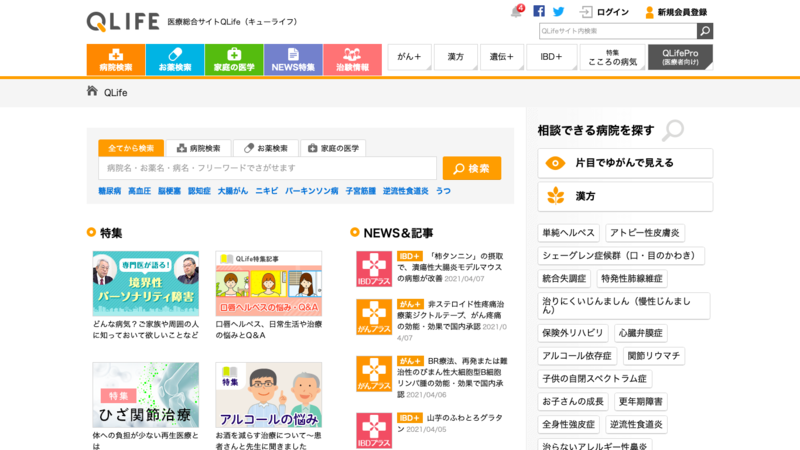Viewport: 800px width, 450px height.
Task: Click the 保険外リハビリ tag
Action: click(572, 333)
